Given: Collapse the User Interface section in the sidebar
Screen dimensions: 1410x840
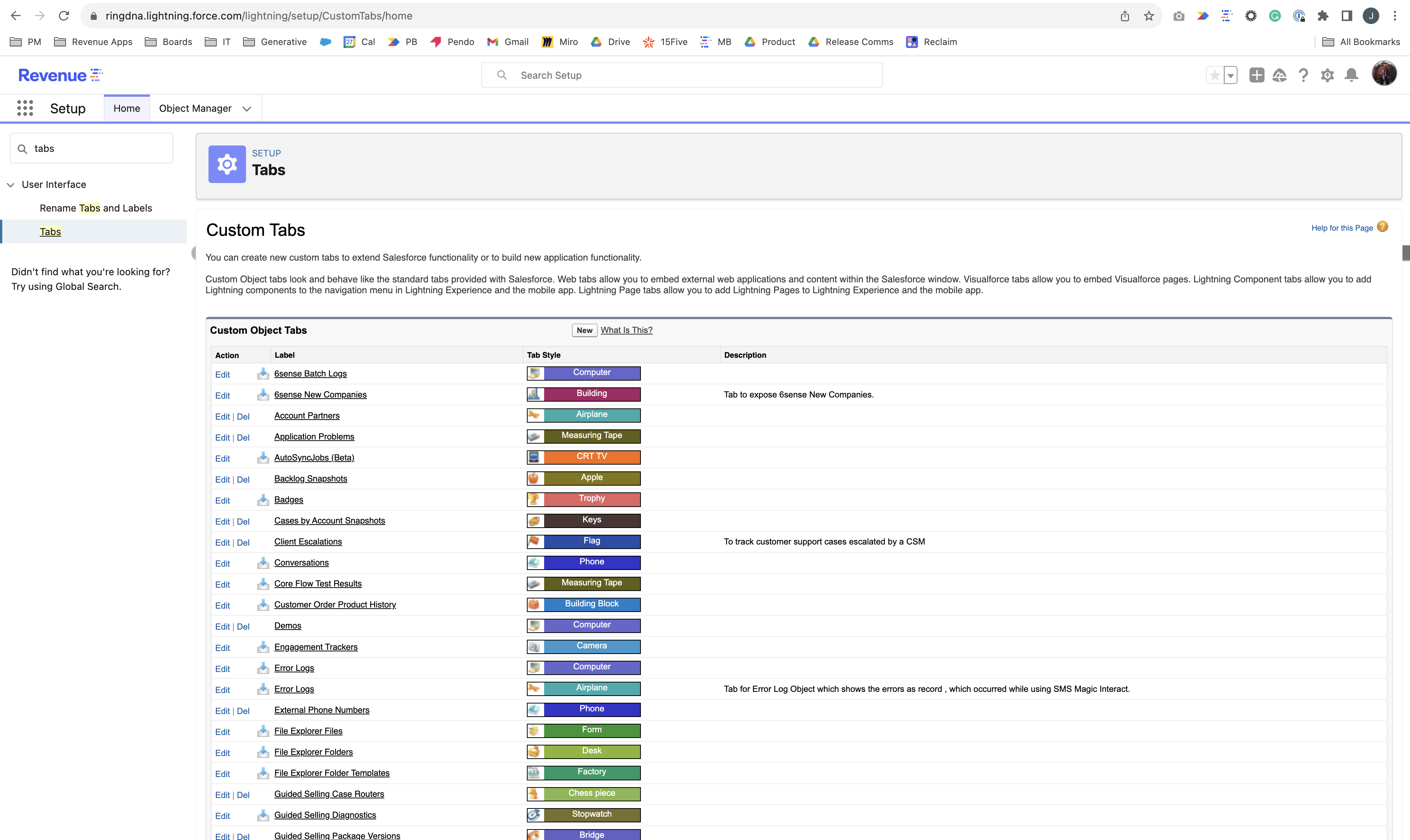Looking at the screenshot, I should point(11,184).
